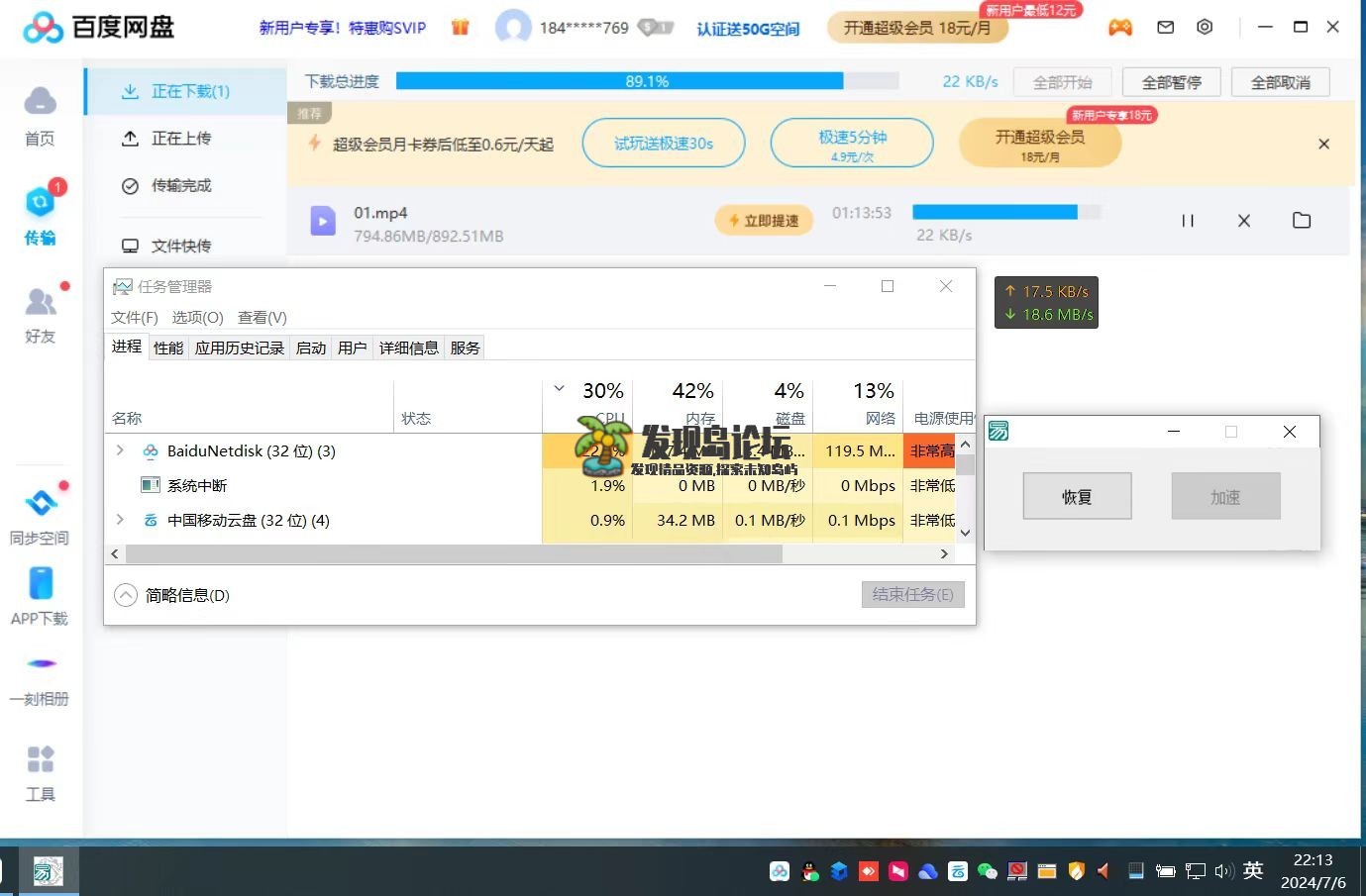Click the green app icon on taskbar
Viewport: 1366px width, 896px height.
[48, 871]
